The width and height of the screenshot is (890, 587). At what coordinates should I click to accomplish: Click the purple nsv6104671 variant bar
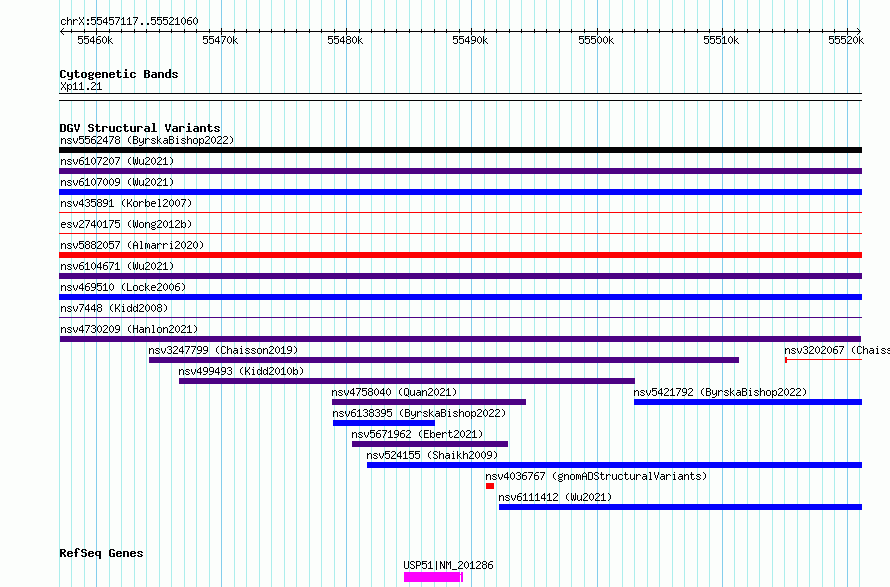[460, 276]
